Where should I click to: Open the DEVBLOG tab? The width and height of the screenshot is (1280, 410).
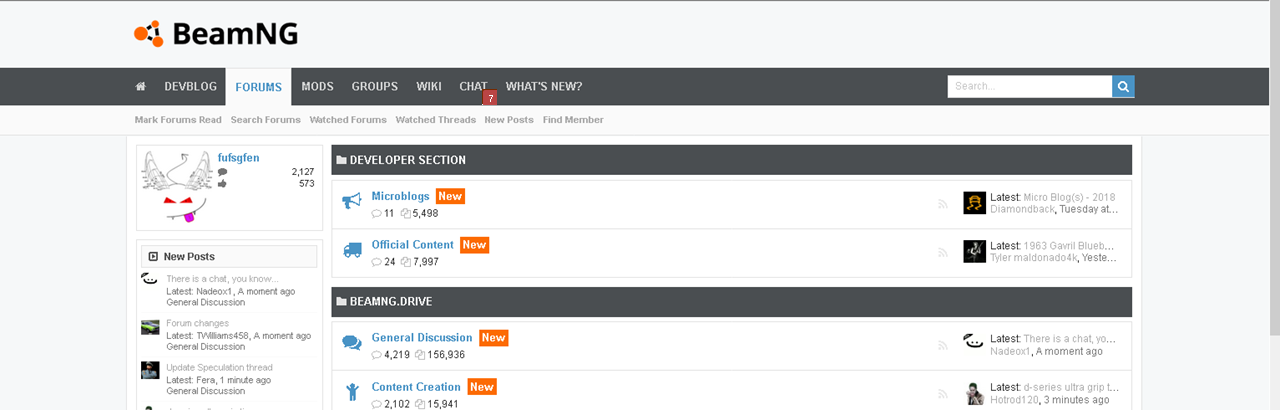tap(190, 87)
